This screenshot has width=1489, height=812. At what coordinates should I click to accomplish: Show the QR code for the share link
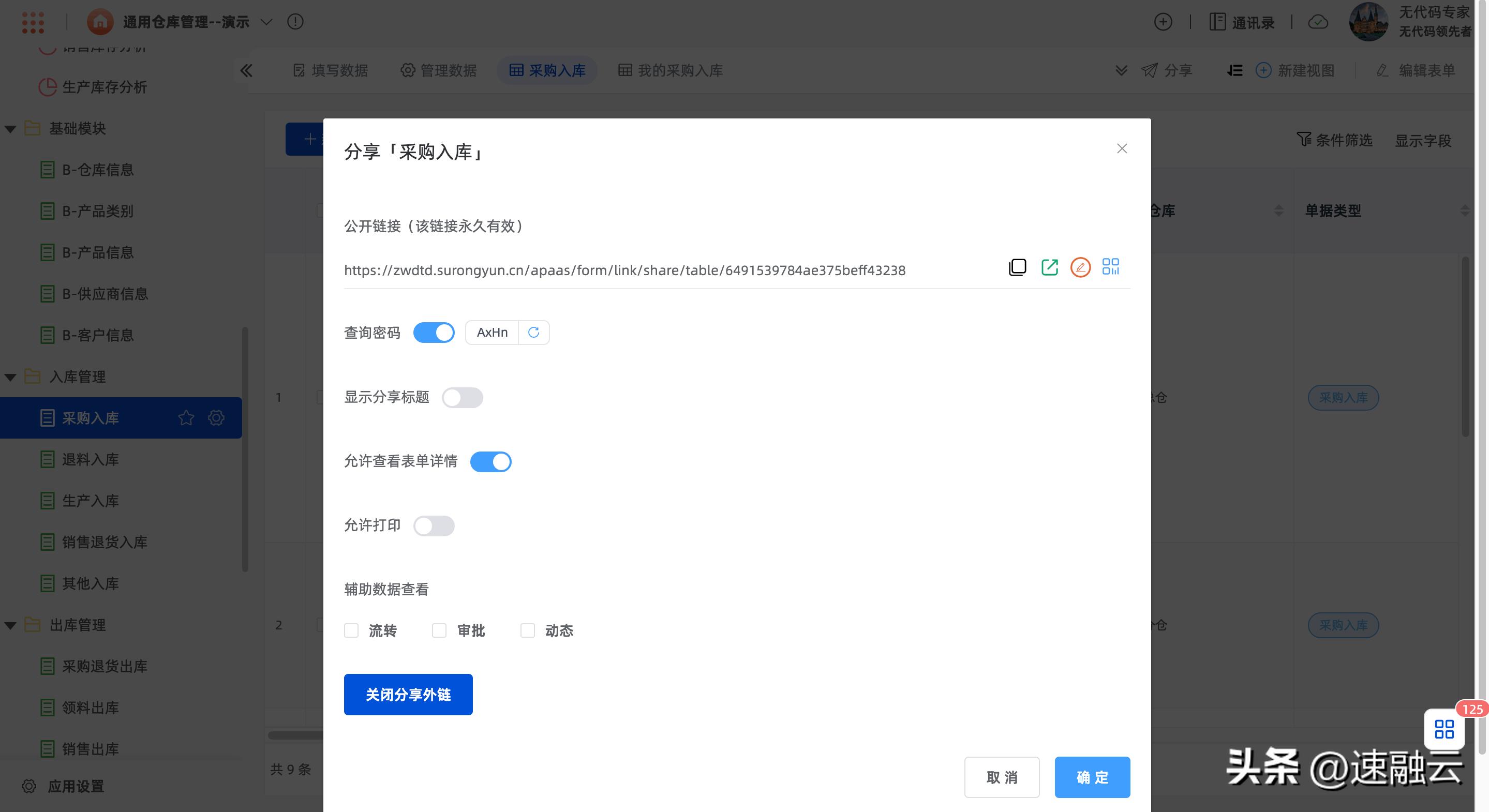click(1110, 266)
